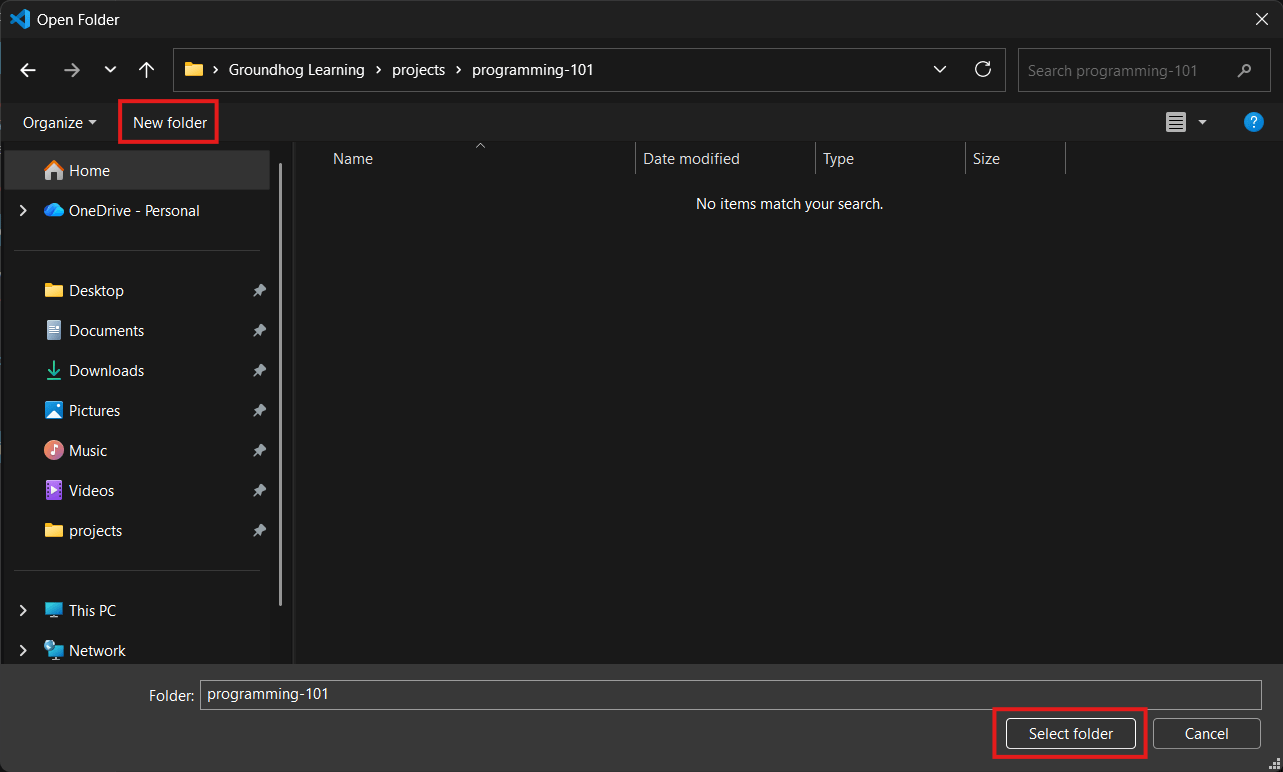Click the pin icon beside Desktop
This screenshot has height=772, width=1283.
(x=259, y=291)
